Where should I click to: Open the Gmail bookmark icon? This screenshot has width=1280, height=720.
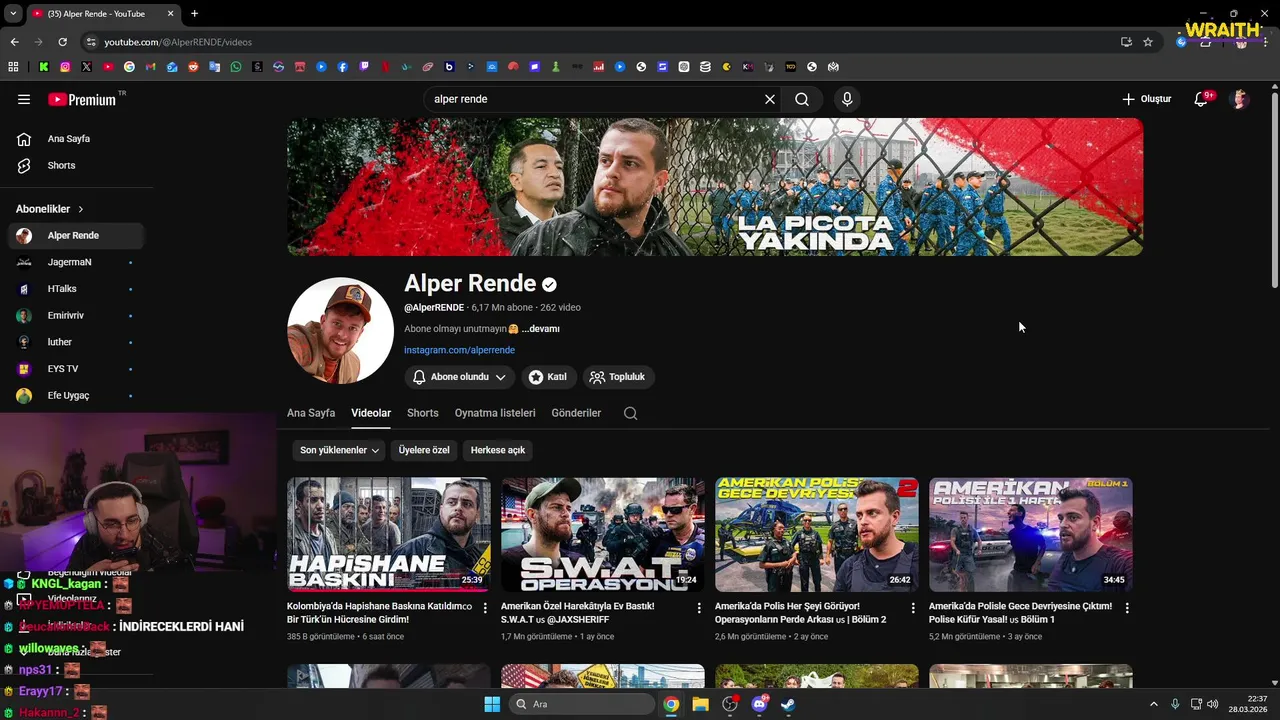pyautogui.click(x=150, y=67)
